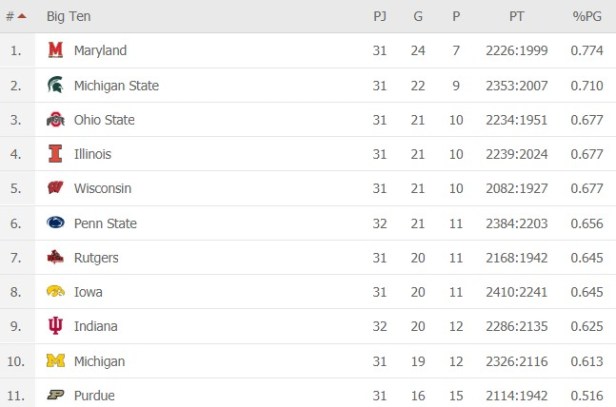Sort standings by G wins column

coord(417,16)
